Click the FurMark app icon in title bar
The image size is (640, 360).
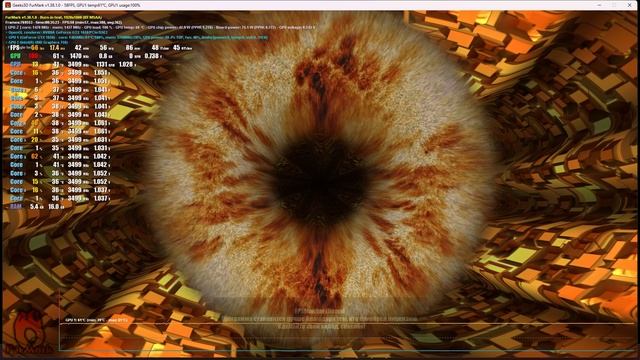click(8, 5)
